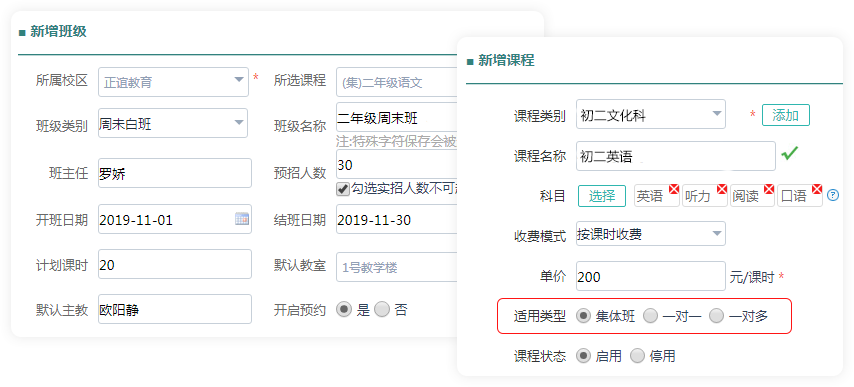Remove the 口语 subject tag
854x387 pixels.
coord(816,189)
